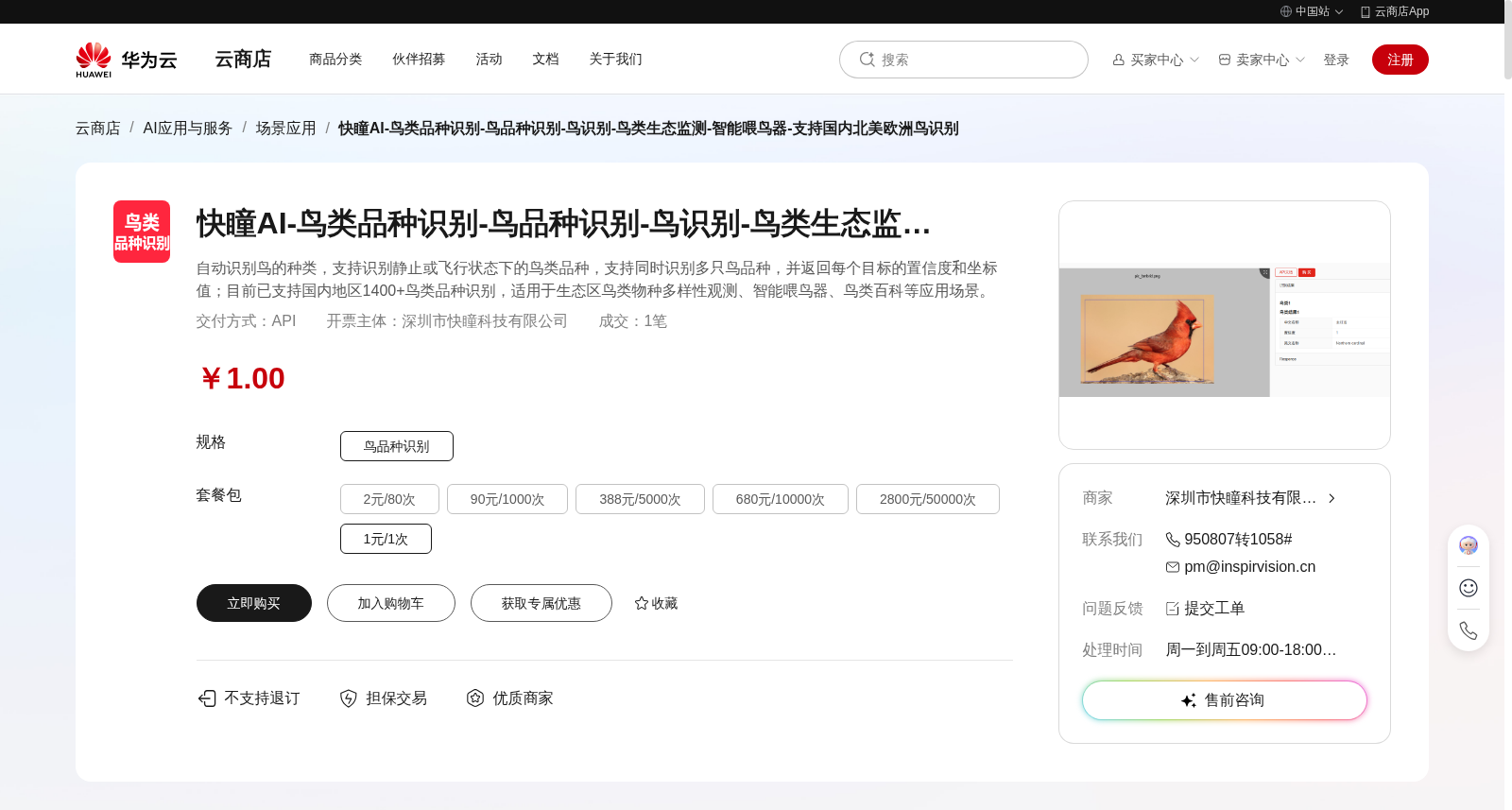
Task: Open the 活动 menu item
Action: point(489,59)
